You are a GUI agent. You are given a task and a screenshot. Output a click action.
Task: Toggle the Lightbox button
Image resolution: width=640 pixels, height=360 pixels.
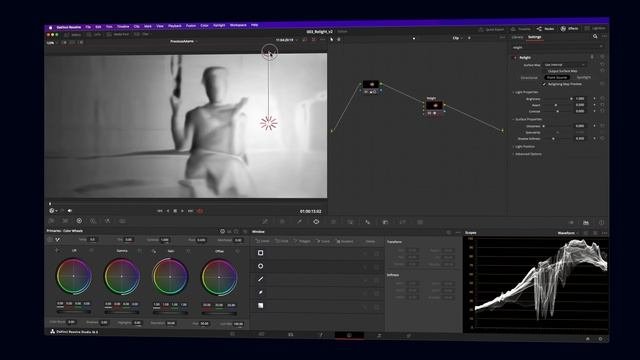click(595, 28)
